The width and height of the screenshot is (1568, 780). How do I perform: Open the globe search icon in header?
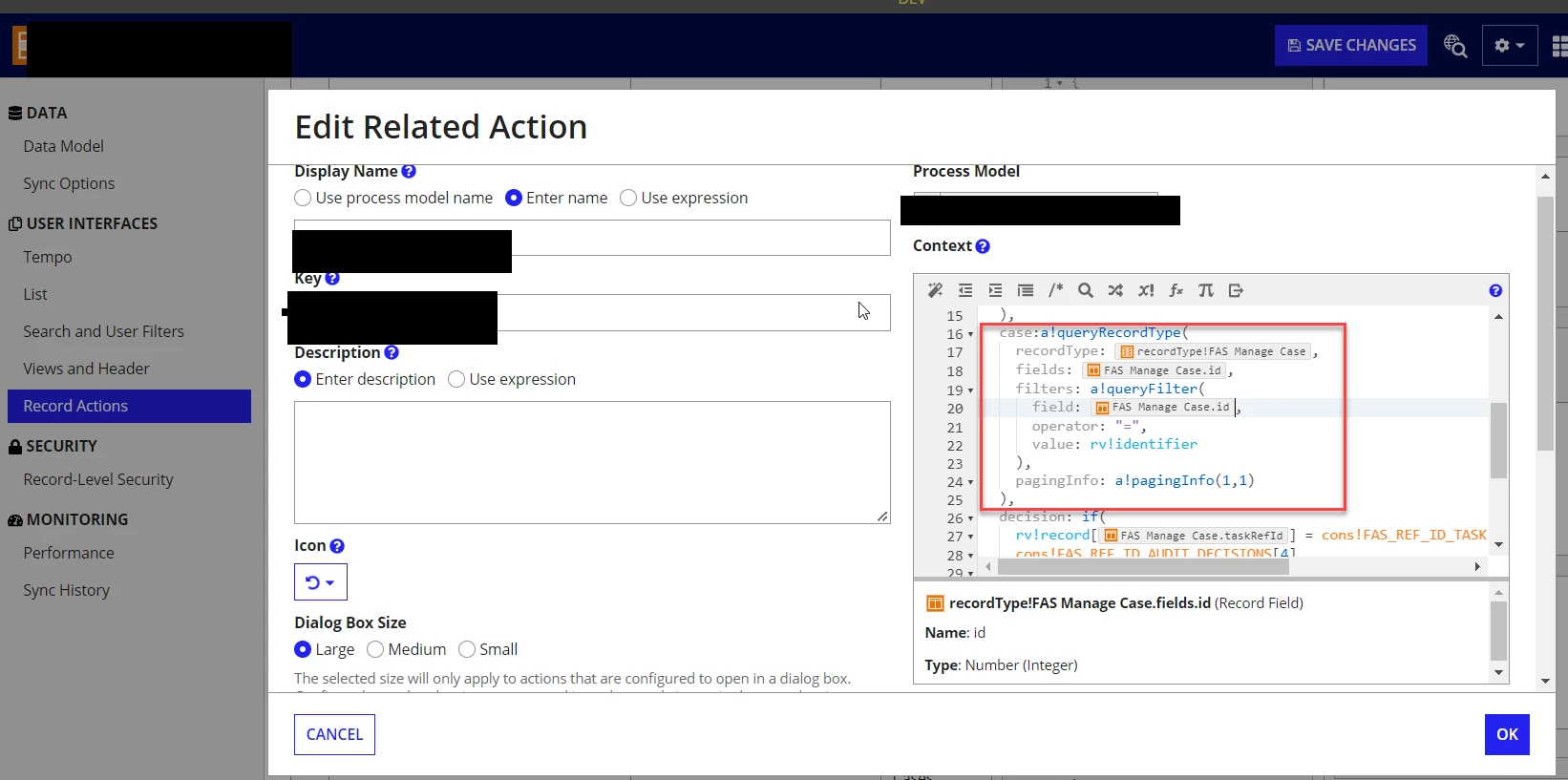[1454, 46]
